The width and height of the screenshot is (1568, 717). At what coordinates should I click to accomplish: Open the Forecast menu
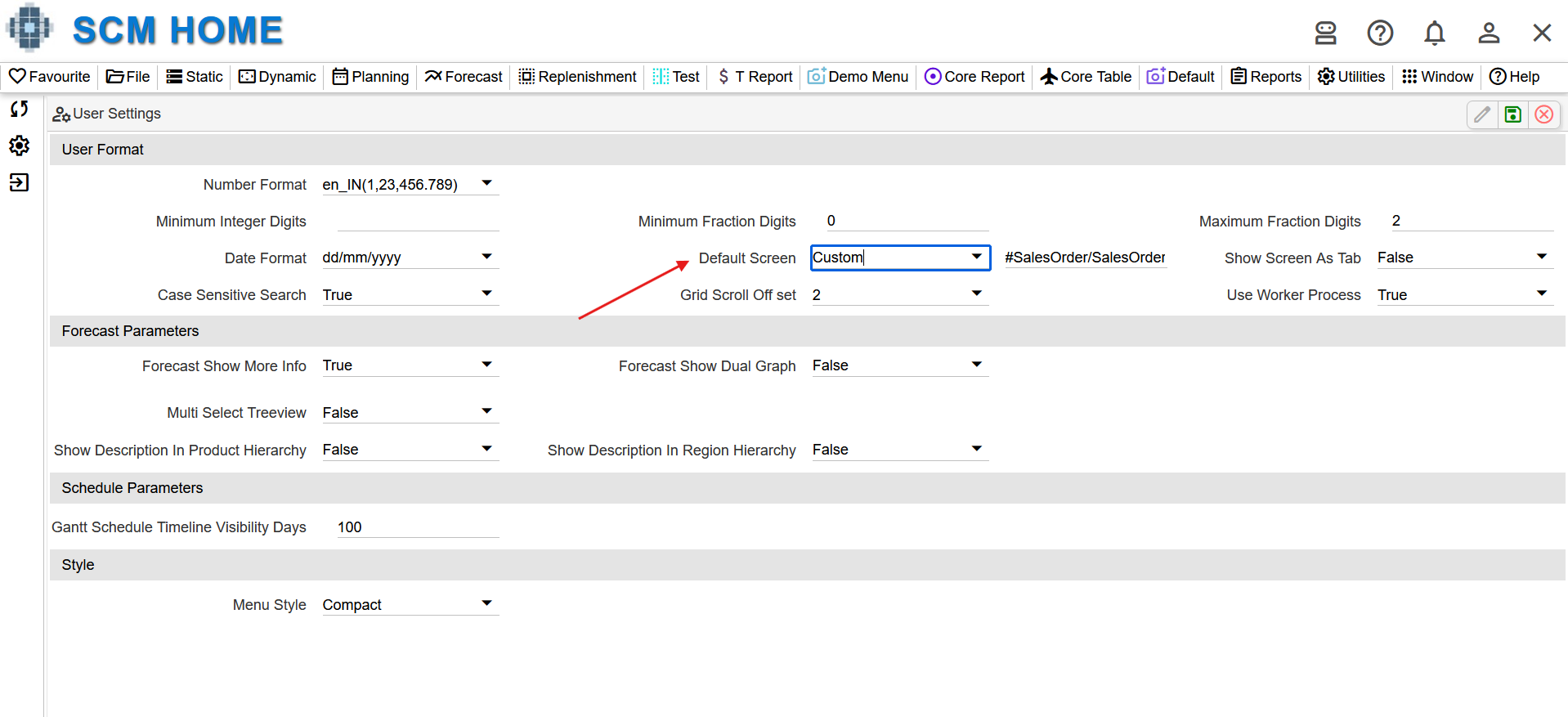[x=464, y=77]
